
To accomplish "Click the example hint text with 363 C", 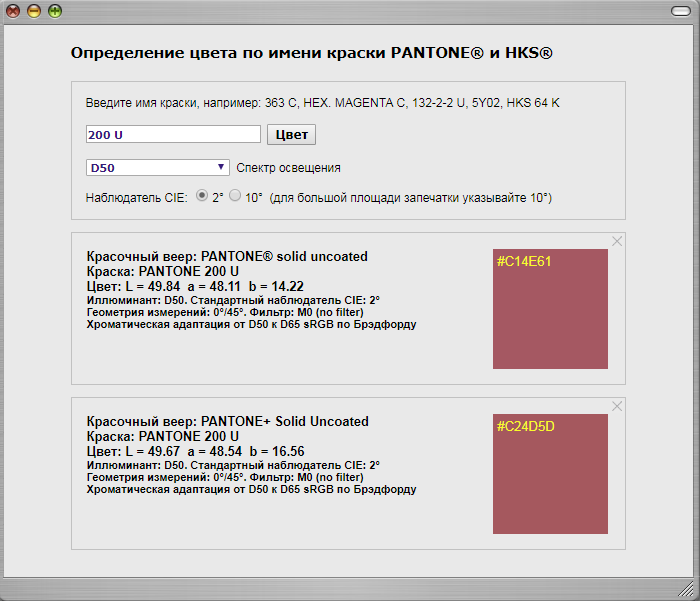I will click(322, 103).
